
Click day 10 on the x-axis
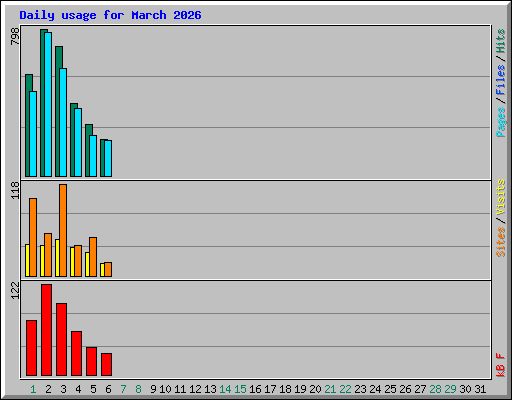coord(165,389)
